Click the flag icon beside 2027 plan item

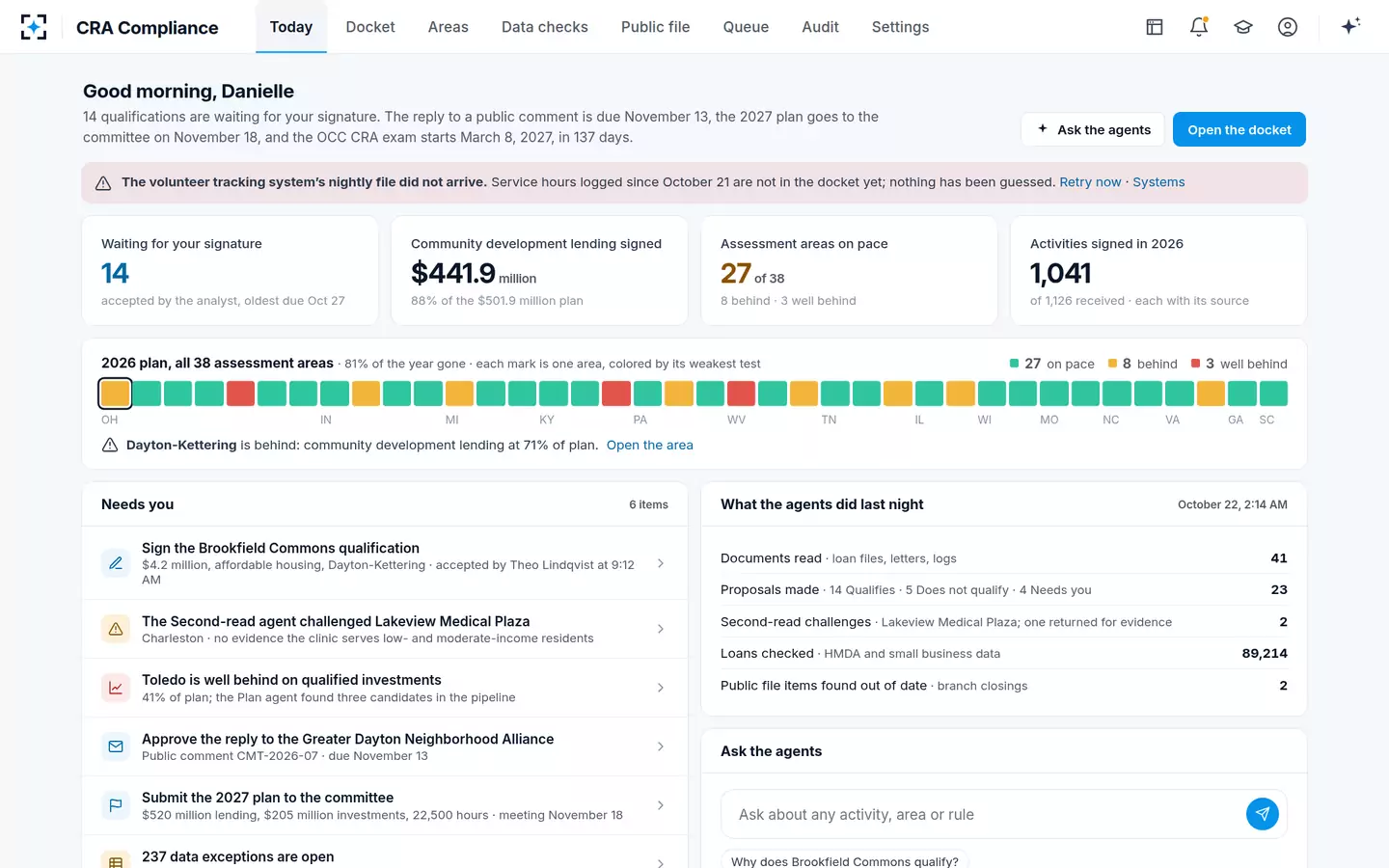[116, 805]
